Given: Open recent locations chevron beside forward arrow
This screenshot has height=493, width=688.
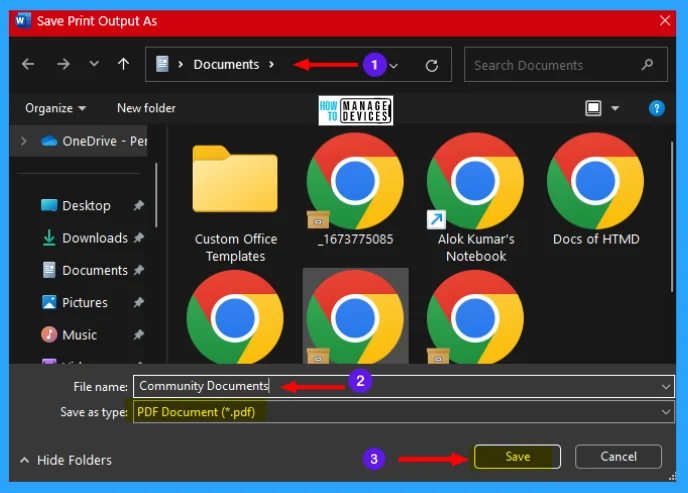Looking at the screenshot, I should coord(94,64).
